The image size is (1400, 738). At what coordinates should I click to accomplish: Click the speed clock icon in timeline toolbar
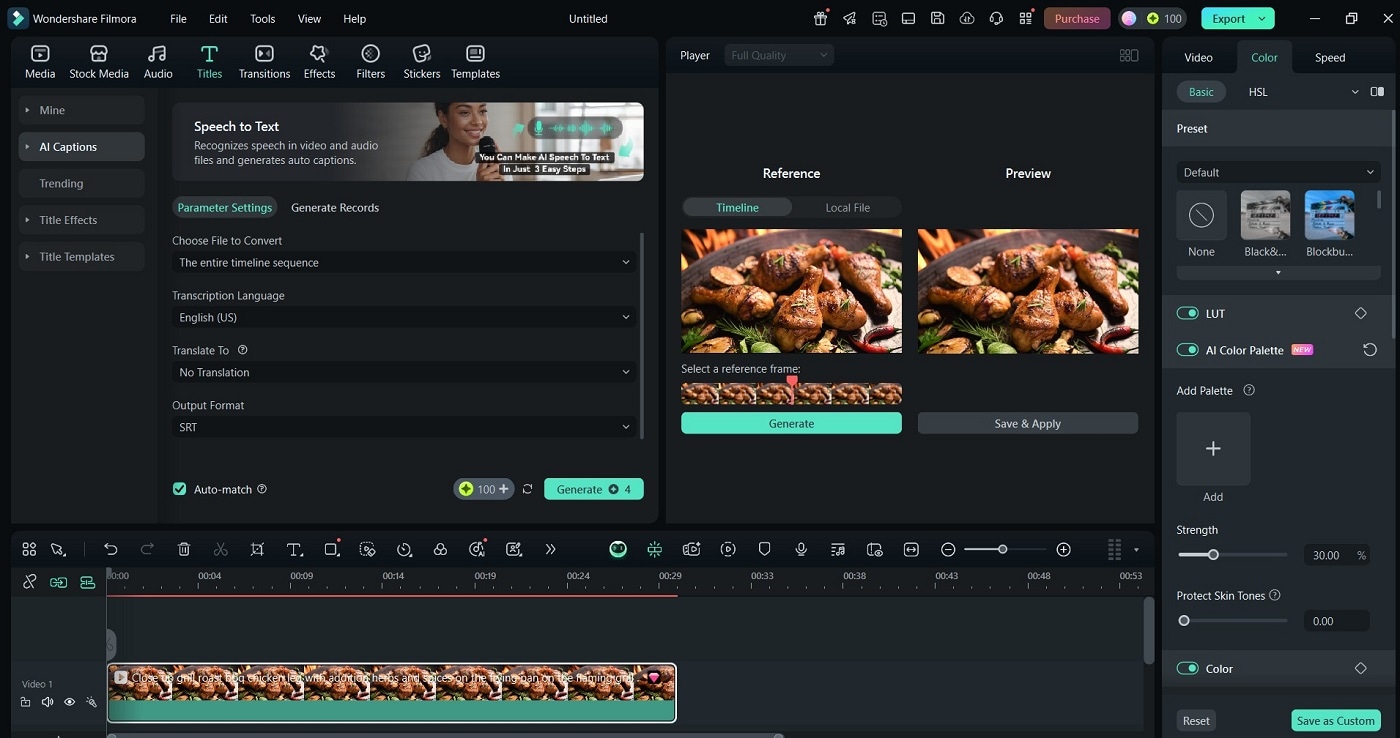point(404,549)
